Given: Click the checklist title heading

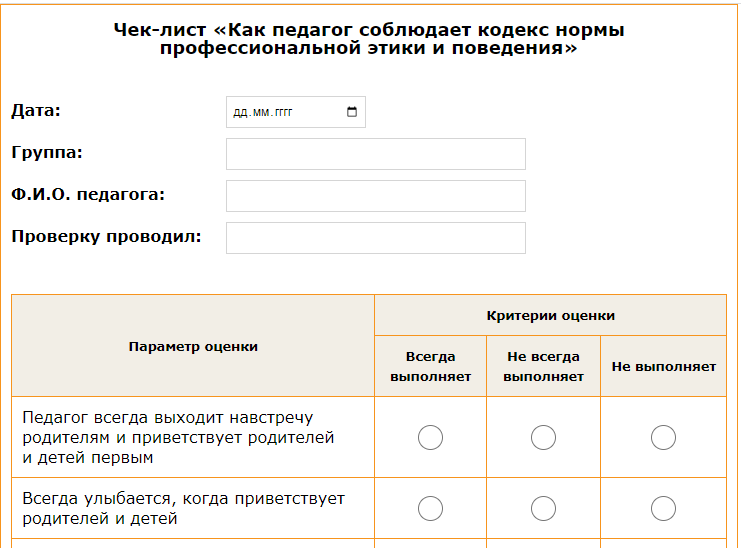Looking at the screenshot, I should (369, 39).
